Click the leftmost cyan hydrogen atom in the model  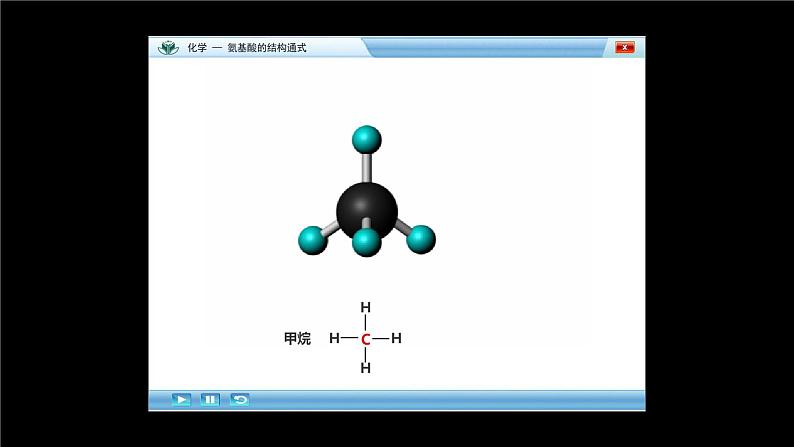click(313, 240)
